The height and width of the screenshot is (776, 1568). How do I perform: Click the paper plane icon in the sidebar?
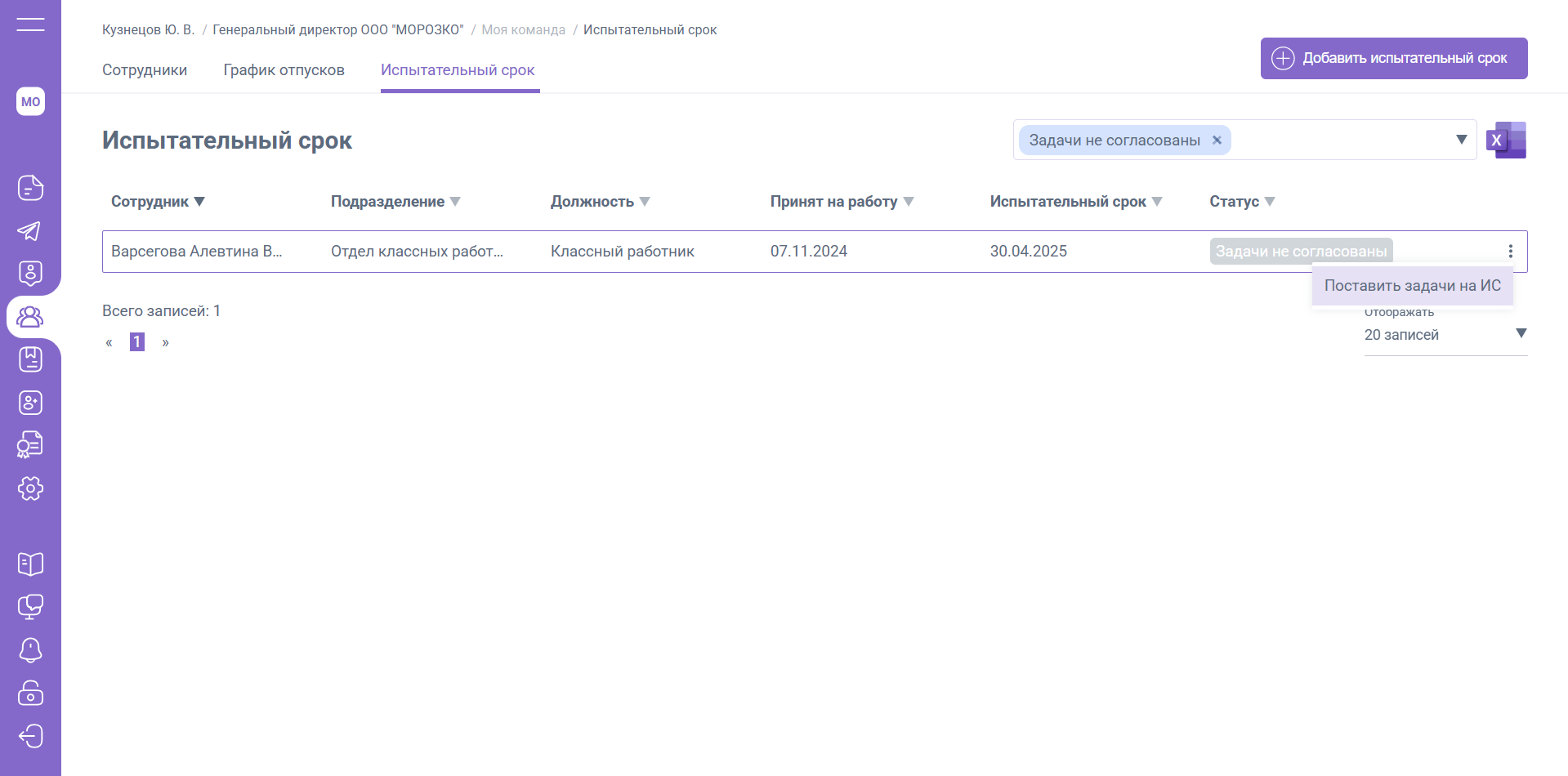[30, 231]
